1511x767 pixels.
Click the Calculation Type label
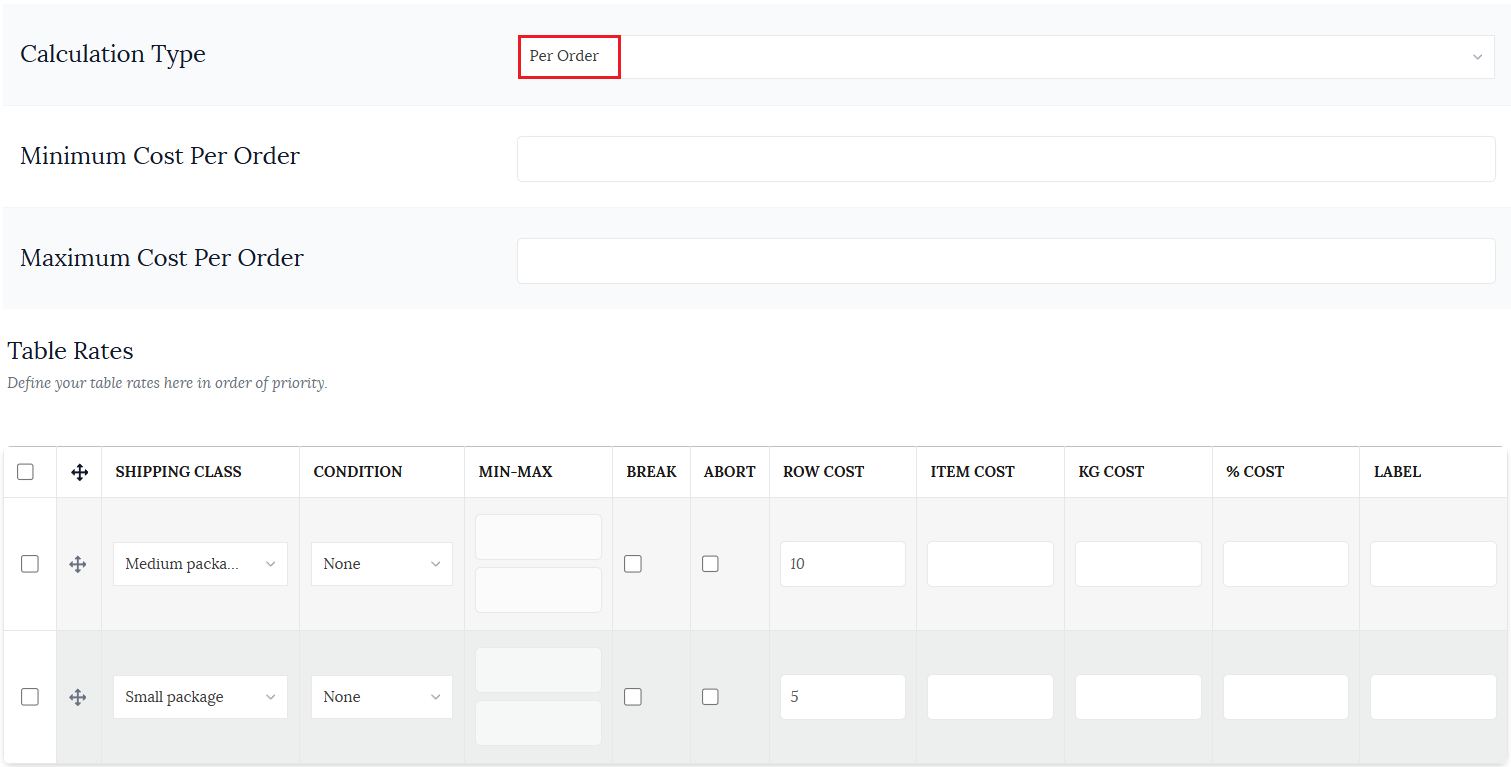coord(113,54)
